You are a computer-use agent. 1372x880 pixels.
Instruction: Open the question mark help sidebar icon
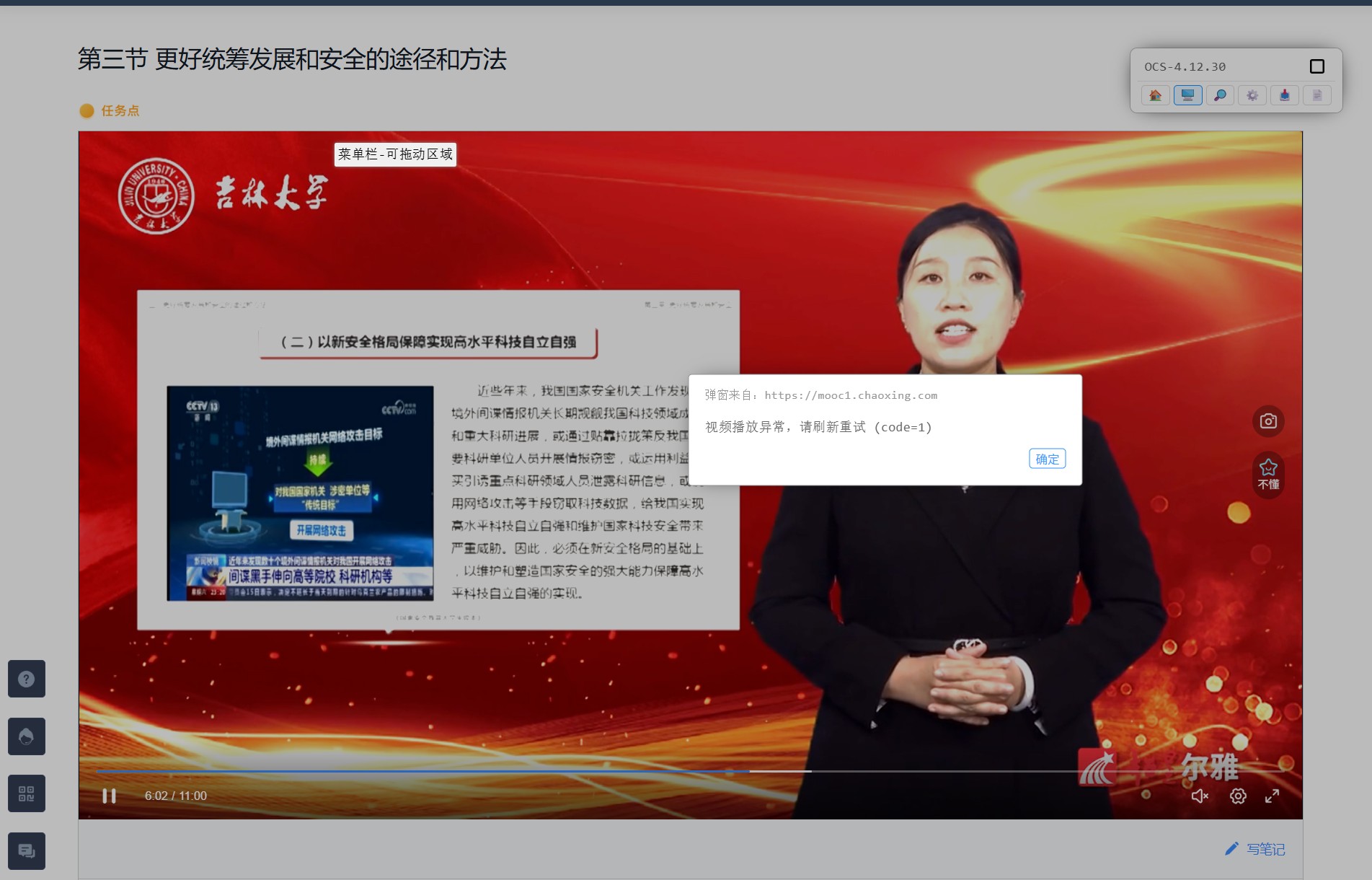click(x=26, y=678)
